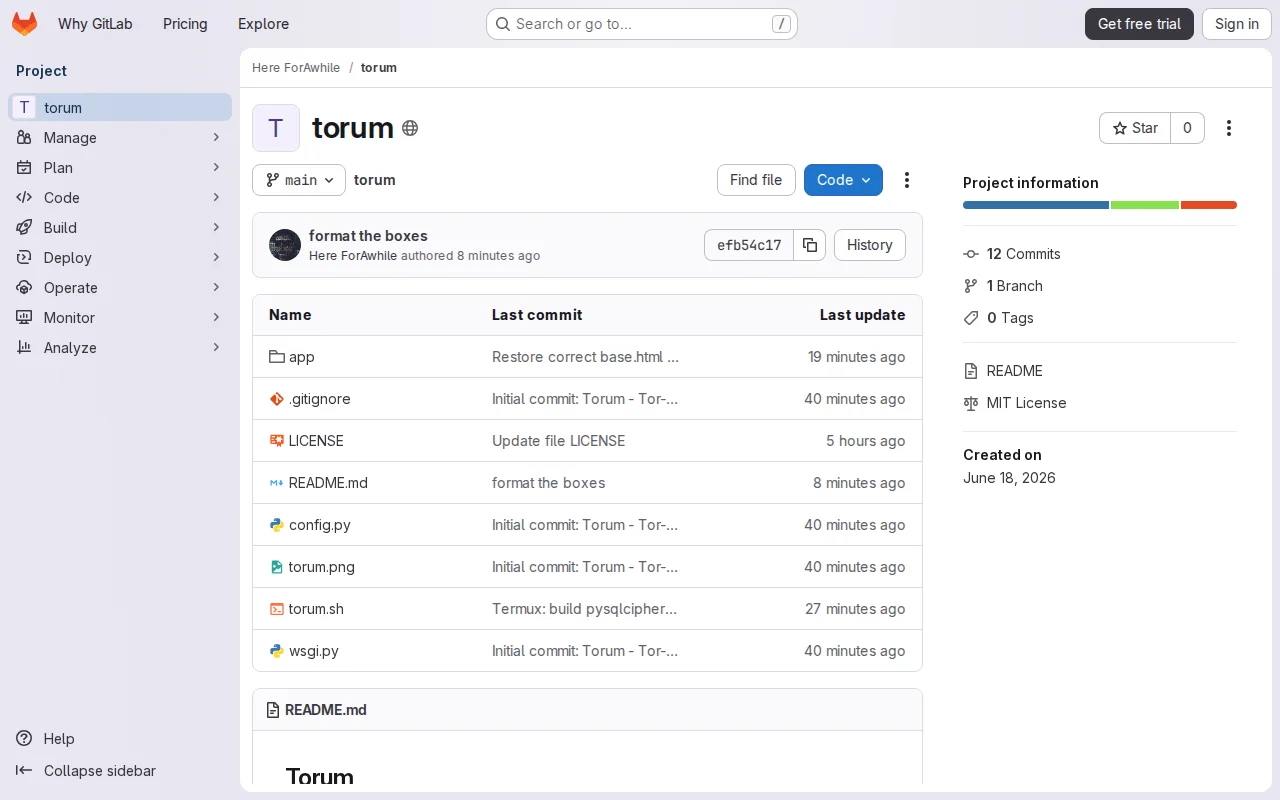Open the app folder

click(x=302, y=357)
